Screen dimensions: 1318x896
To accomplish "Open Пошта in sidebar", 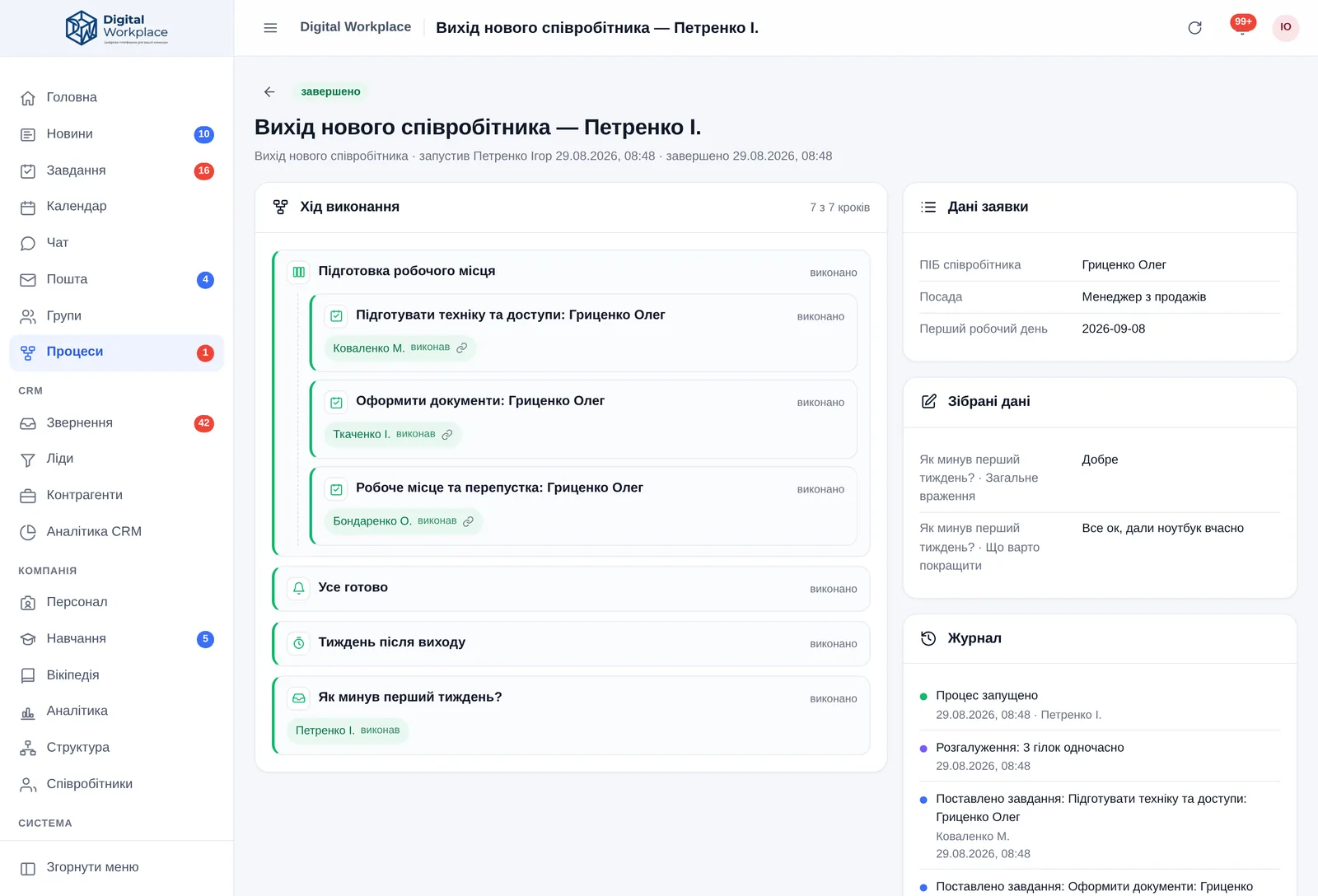I will 116,279.
